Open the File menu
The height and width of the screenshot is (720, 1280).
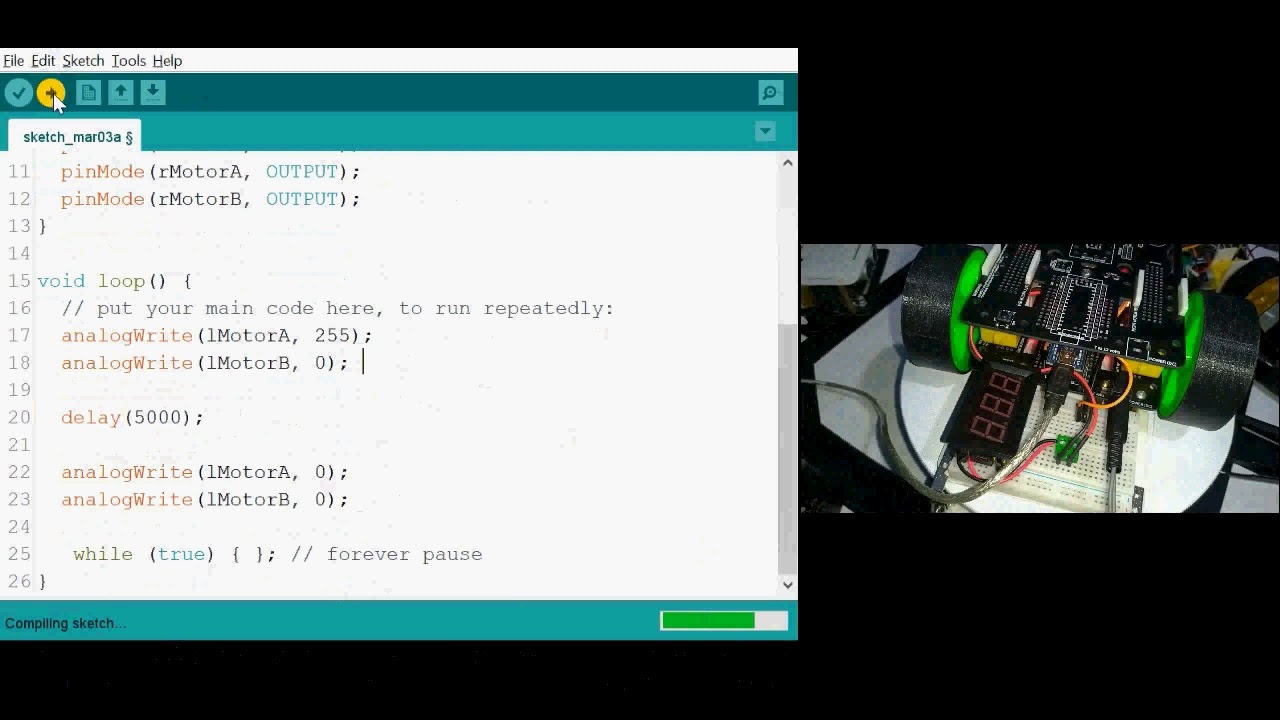coord(13,61)
